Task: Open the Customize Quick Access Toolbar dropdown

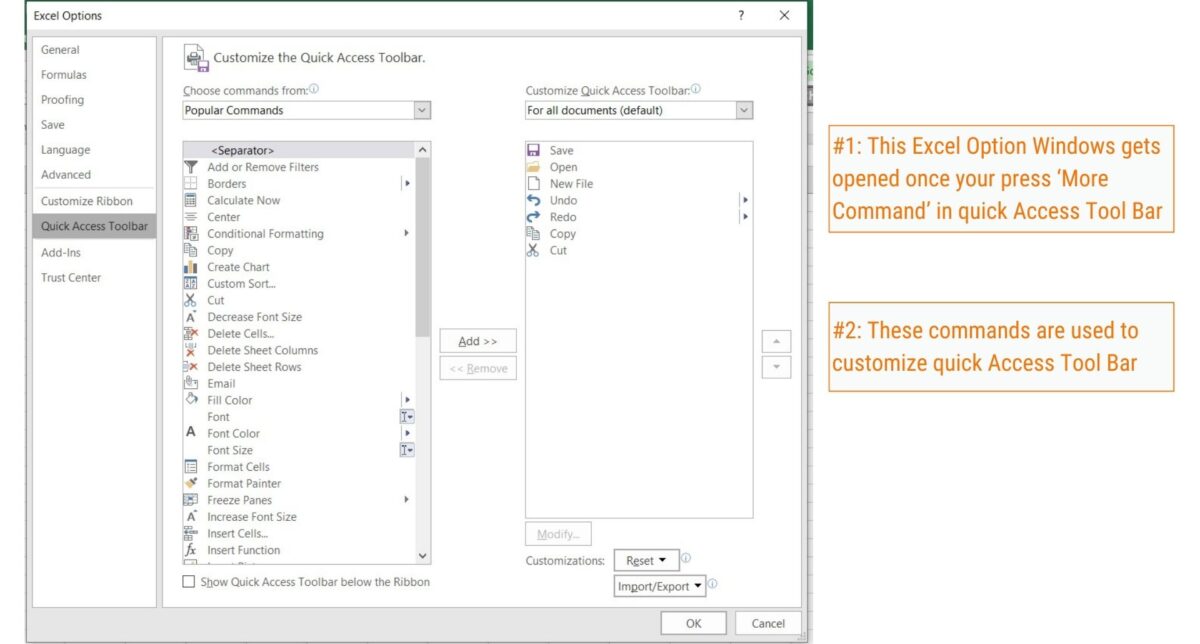Action: 745,110
